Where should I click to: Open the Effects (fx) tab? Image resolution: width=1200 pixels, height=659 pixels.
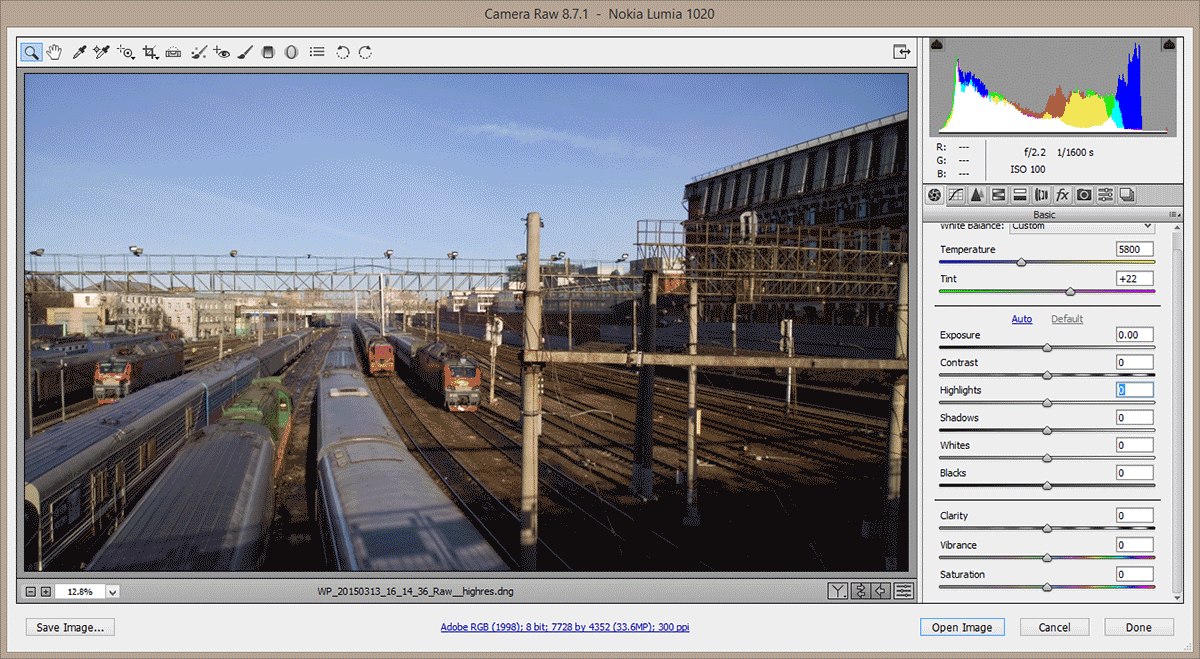[x=1063, y=195]
